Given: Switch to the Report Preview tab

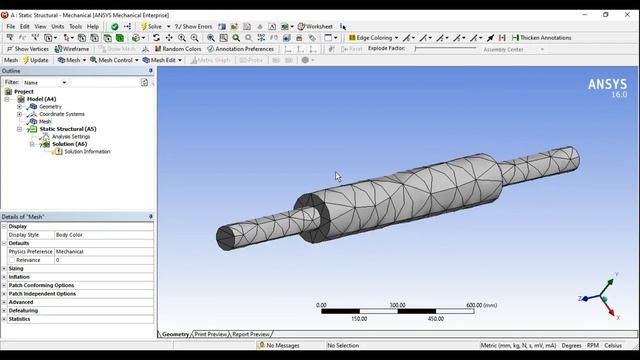Looking at the screenshot, I should pyautogui.click(x=251, y=334).
